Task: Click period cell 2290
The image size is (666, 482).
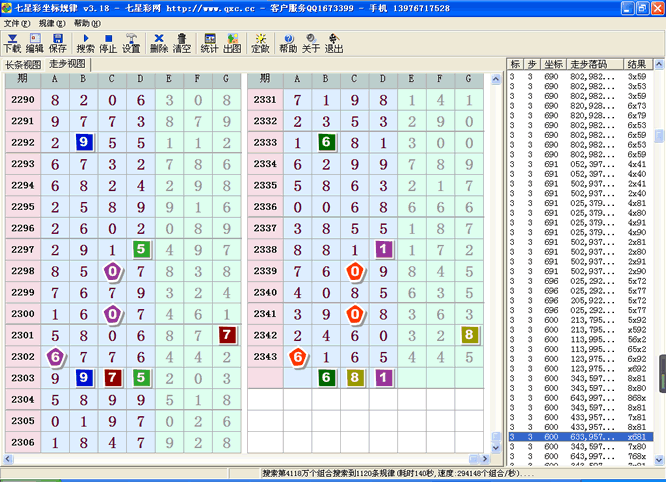Action: tap(23, 100)
